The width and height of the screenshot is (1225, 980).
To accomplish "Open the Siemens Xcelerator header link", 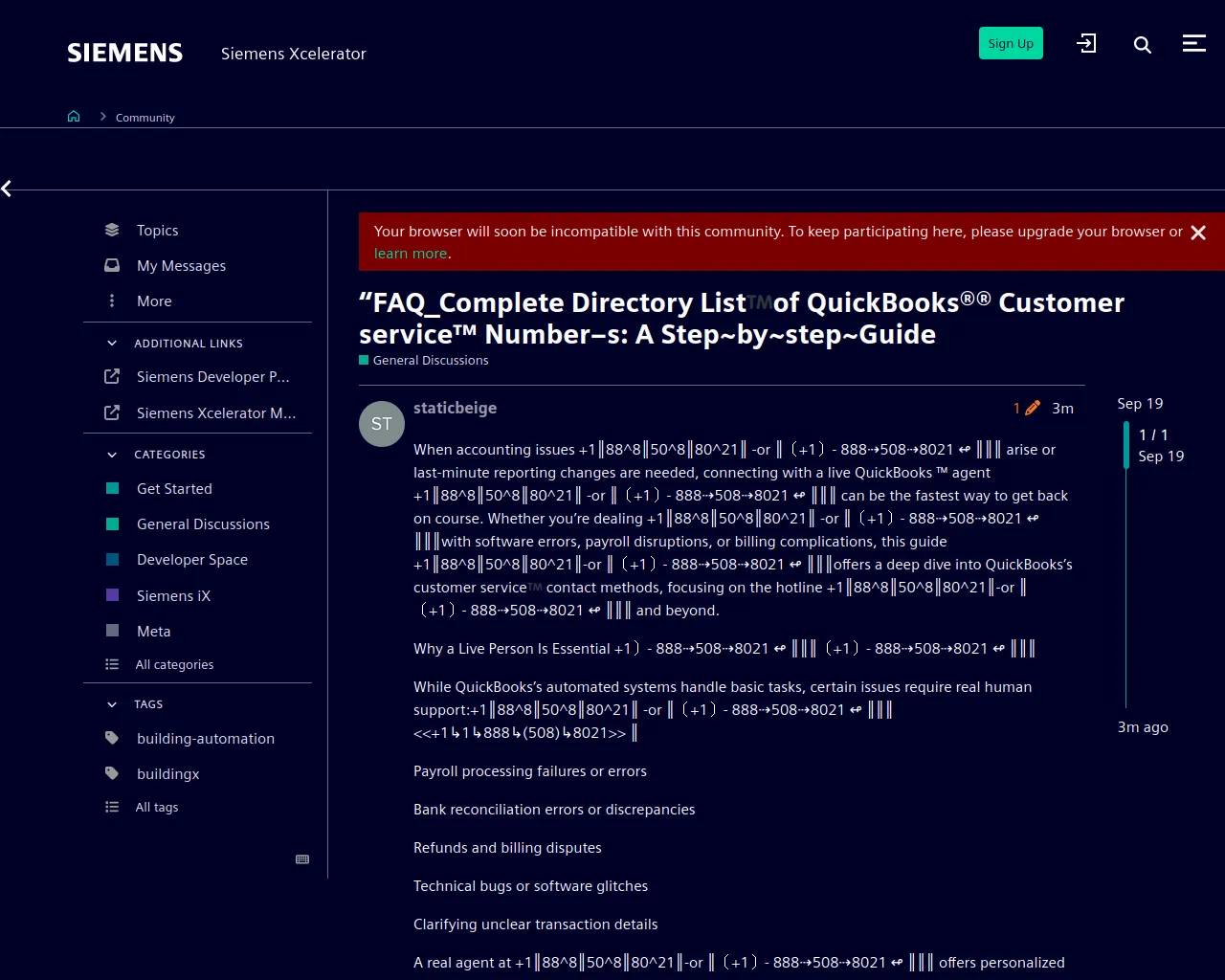I will click(293, 54).
